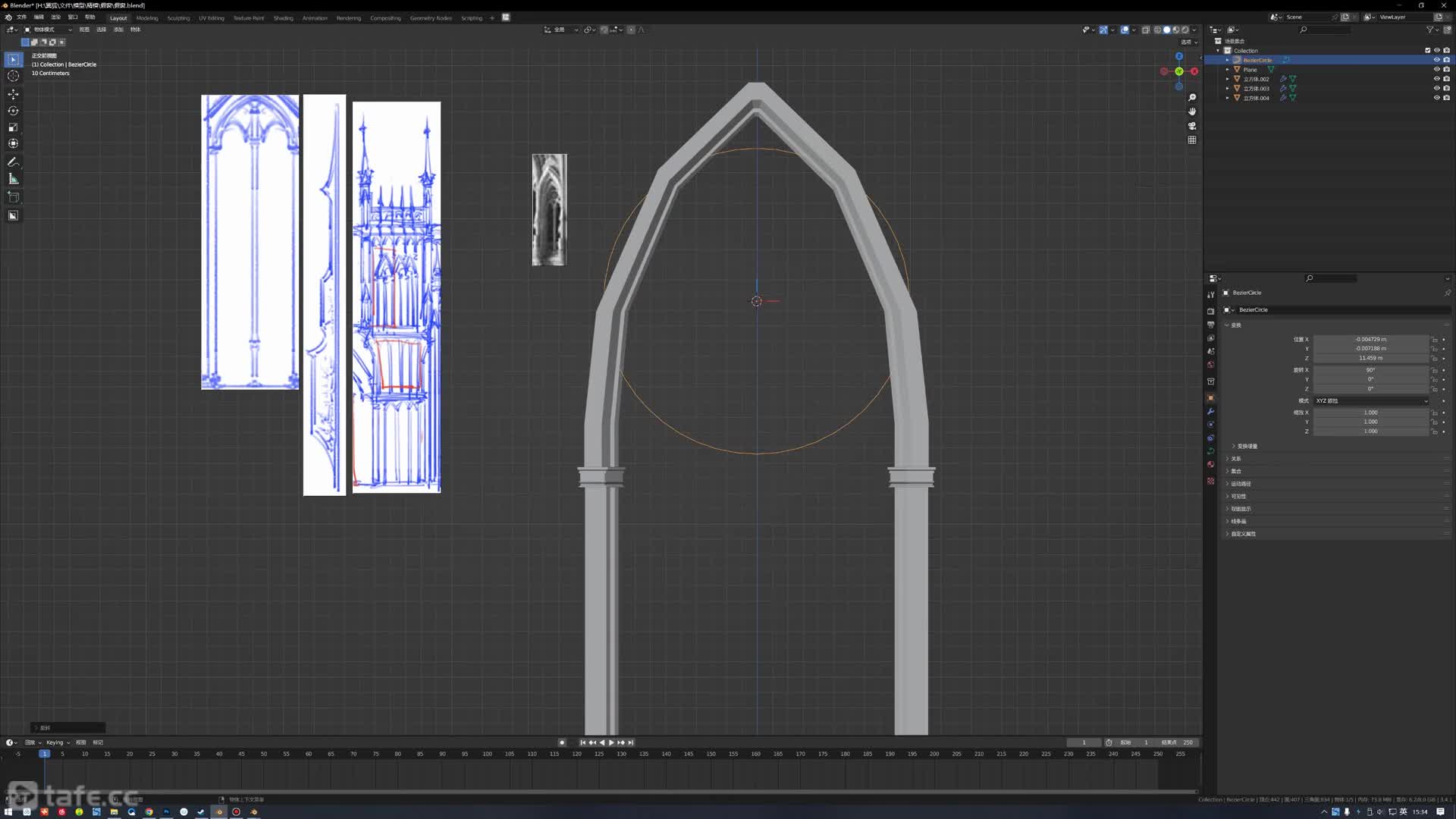The height and width of the screenshot is (819, 1456).
Task: Hide 立方体.002 with its eye icon
Action: 1436,79
